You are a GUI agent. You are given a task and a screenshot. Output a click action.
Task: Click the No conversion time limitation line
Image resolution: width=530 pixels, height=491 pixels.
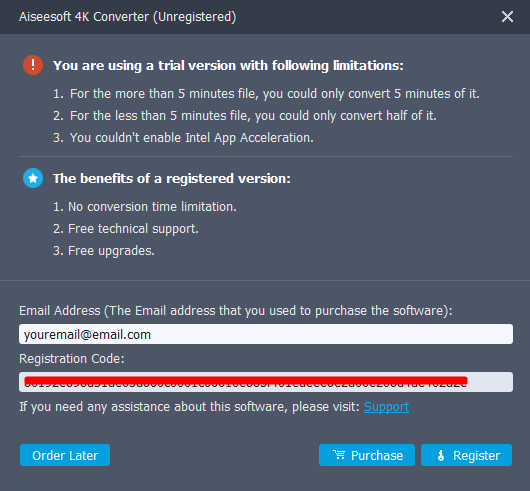[145, 206]
